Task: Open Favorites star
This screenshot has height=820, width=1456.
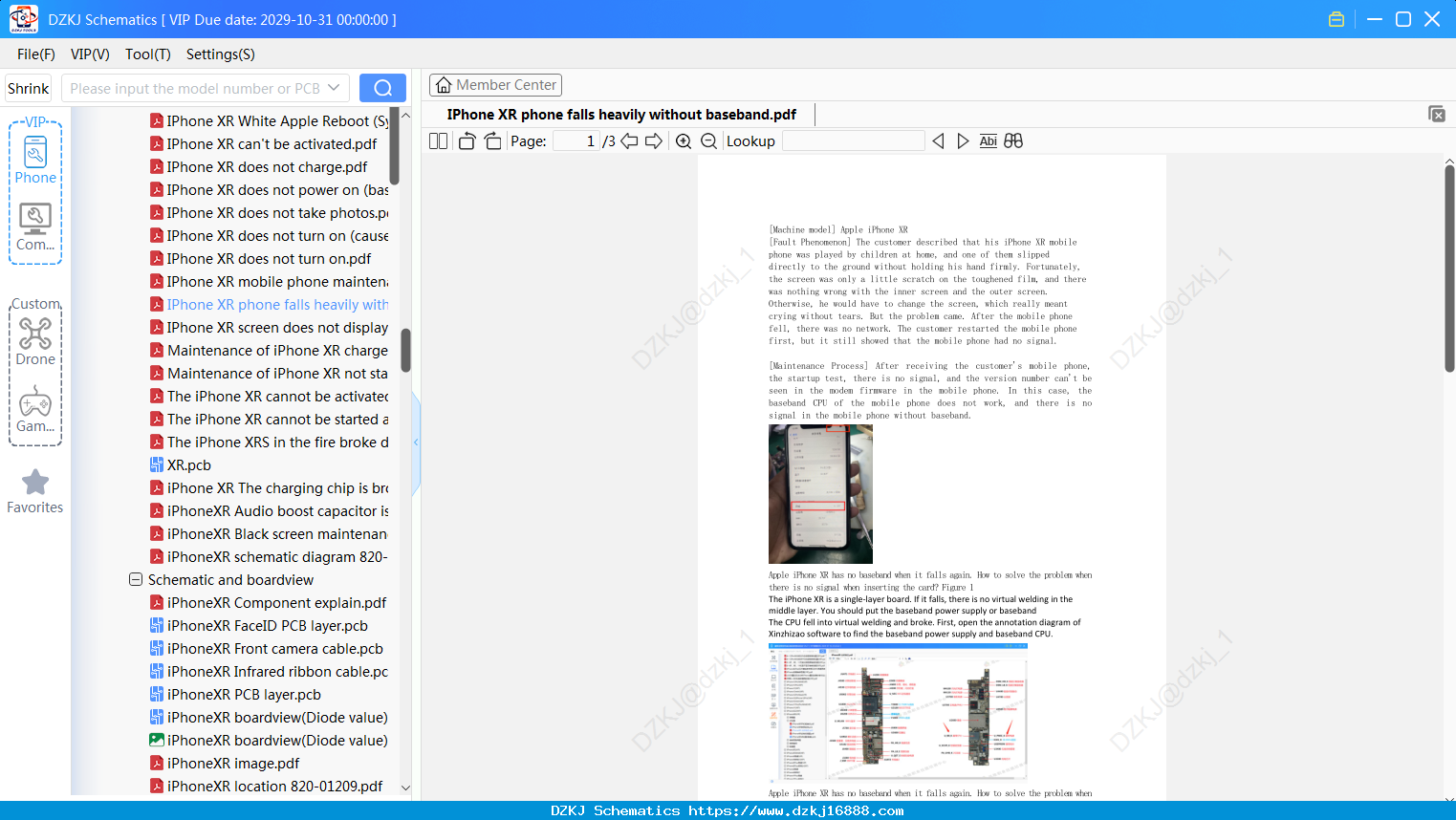Action: (35, 491)
